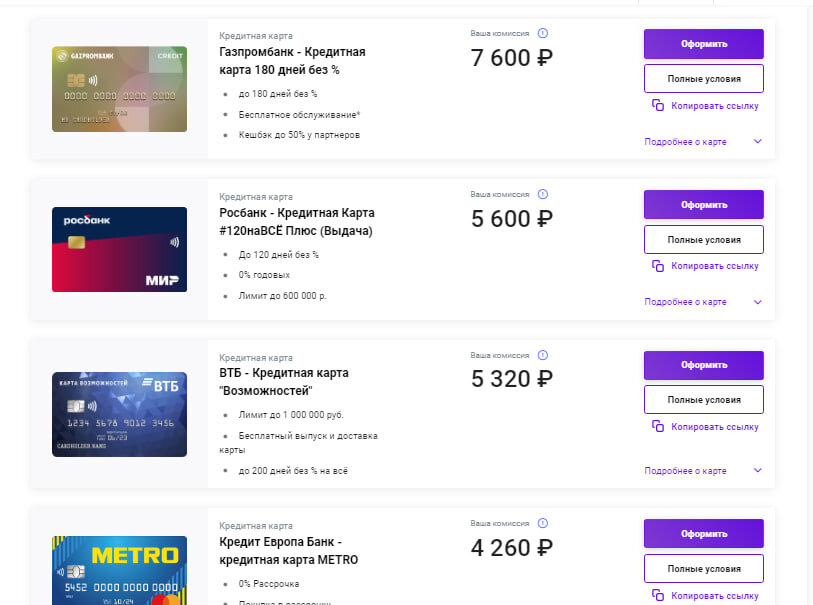Viewport: 813px width, 605px height.
Task: Click the copy link icon for VTB card
Action: [x=658, y=426]
